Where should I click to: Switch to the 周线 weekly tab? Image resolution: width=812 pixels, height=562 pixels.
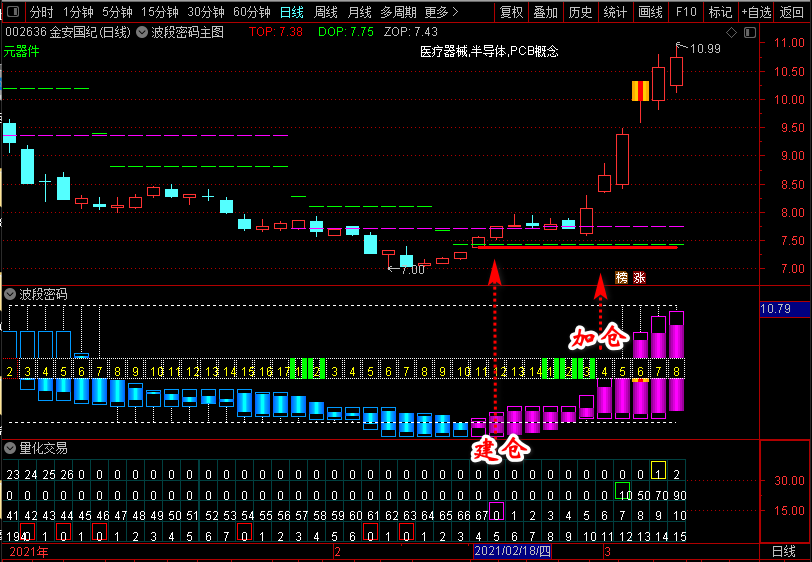click(326, 12)
